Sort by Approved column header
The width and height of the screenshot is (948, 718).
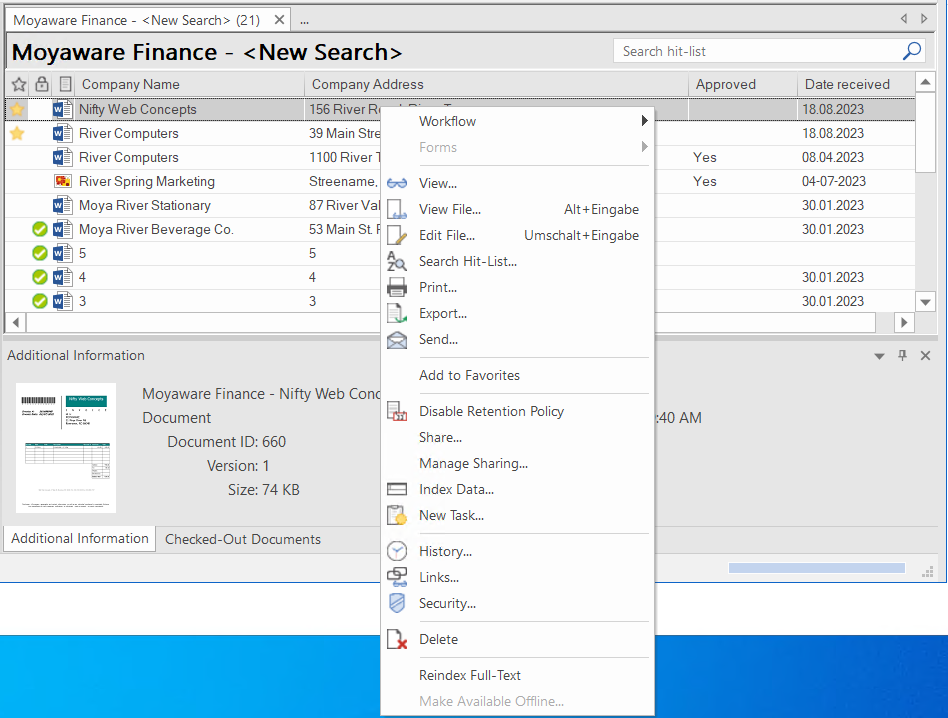(743, 84)
